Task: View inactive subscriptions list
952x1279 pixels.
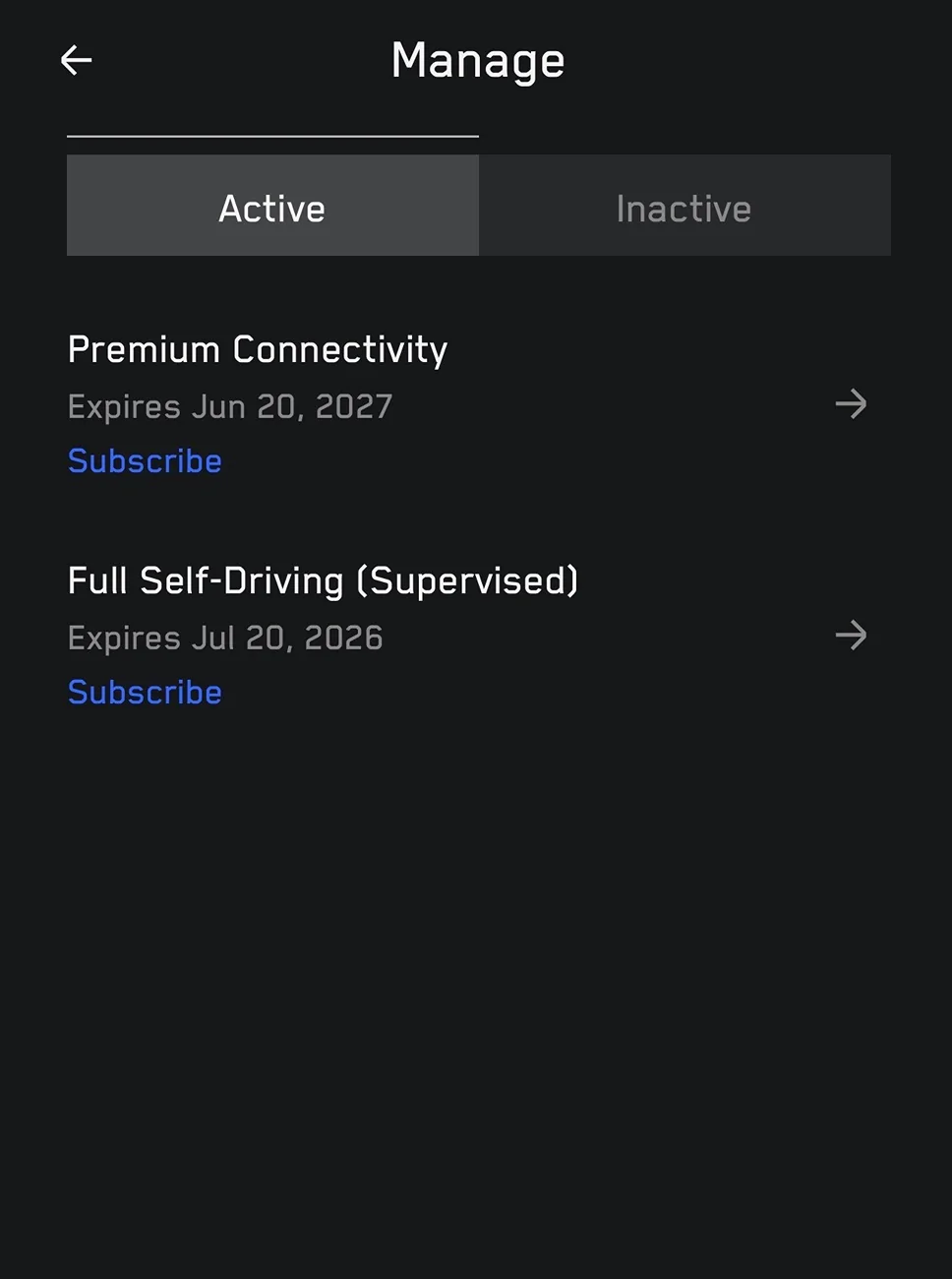Action: 684,206
